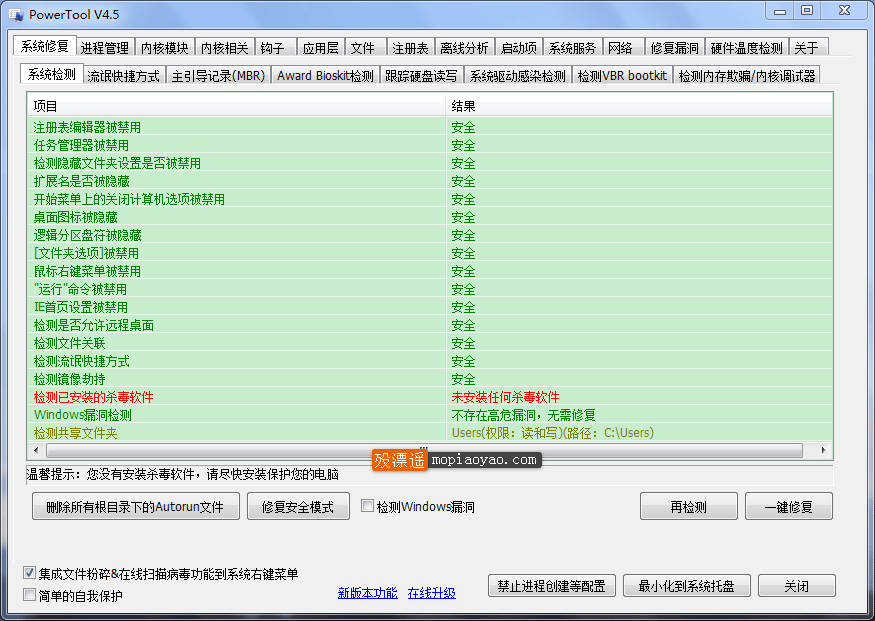Switch to 检测VBR bootkit sub-tab
This screenshot has height=621, width=875.
[x=622, y=75]
